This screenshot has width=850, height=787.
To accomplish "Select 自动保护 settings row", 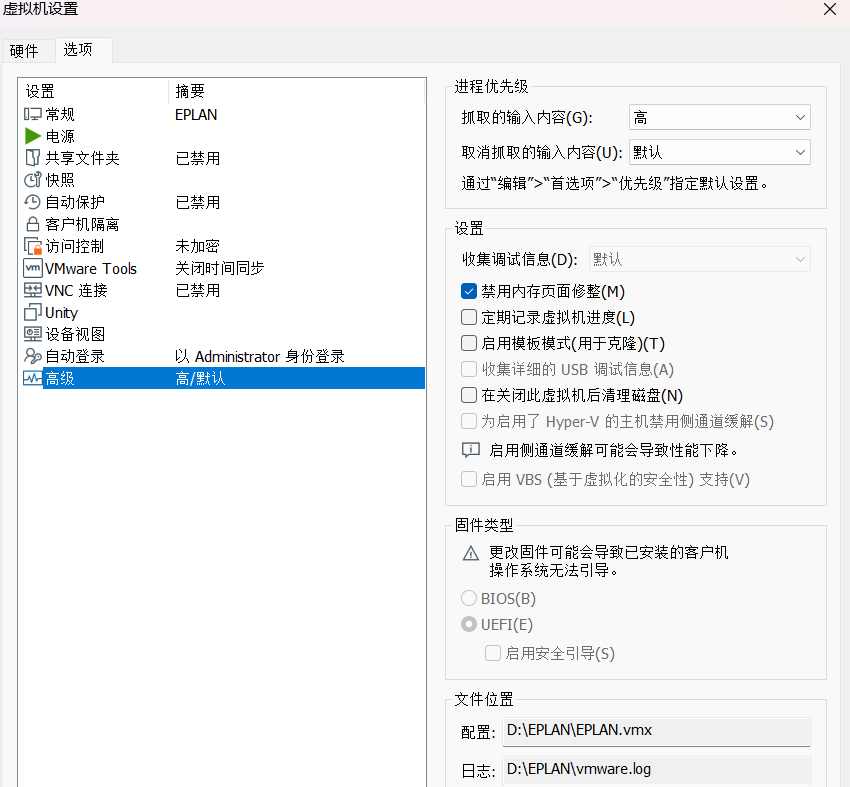I will [222, 202].
